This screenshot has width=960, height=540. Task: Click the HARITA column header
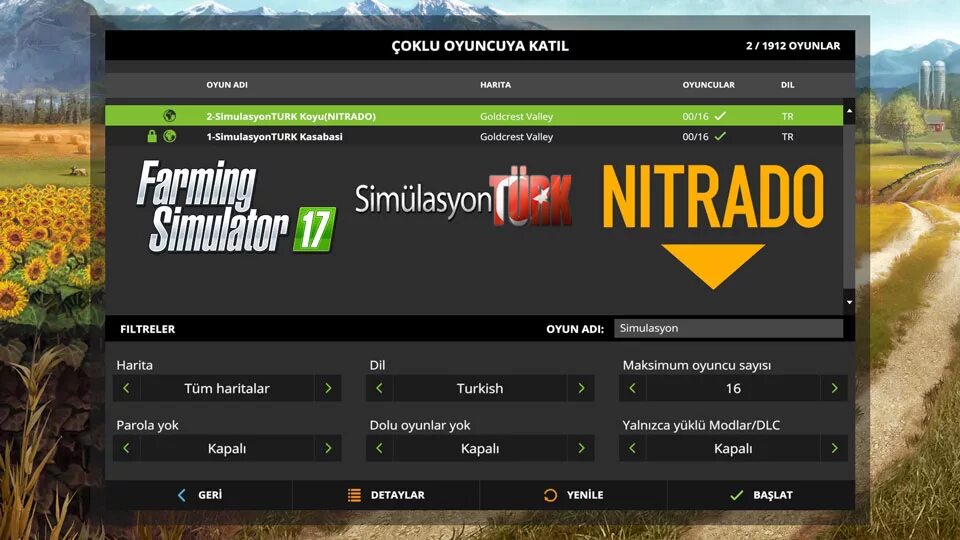[x=495, y=84]
